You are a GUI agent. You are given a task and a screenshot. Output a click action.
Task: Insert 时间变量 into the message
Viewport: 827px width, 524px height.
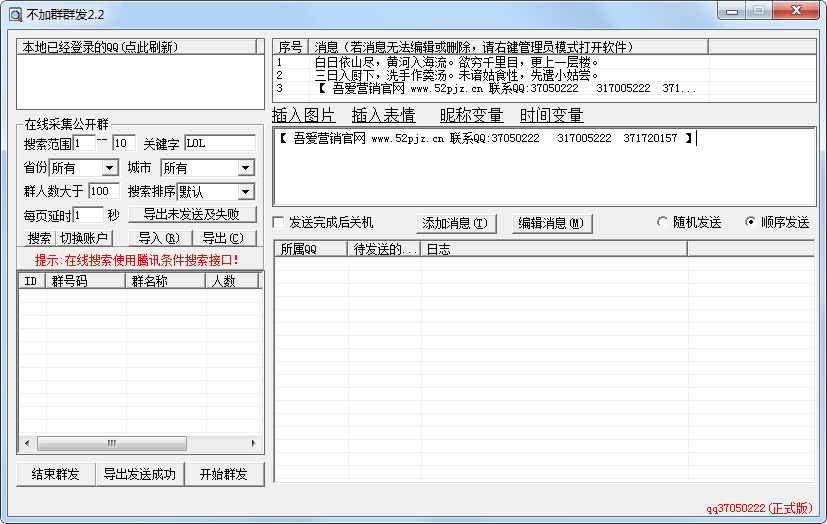[x=551, y=115]
